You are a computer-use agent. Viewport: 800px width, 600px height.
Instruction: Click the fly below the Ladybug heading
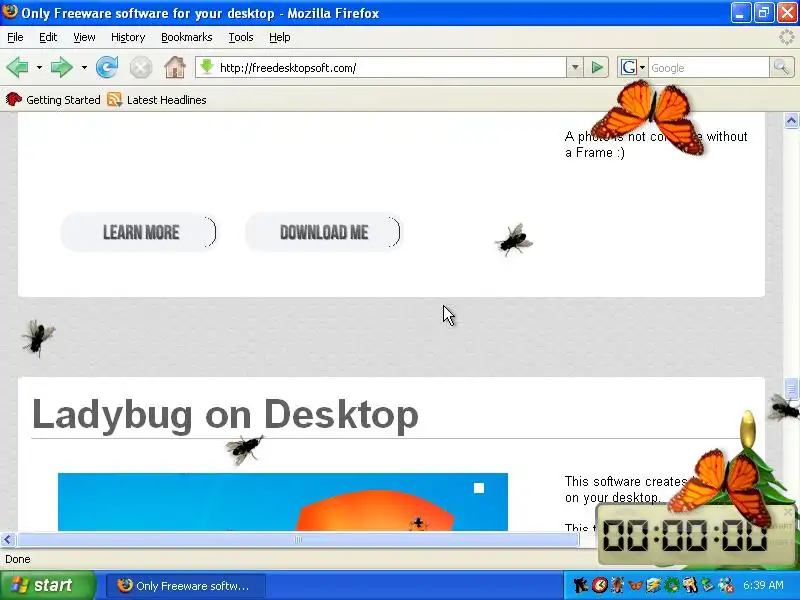point(244,449)
